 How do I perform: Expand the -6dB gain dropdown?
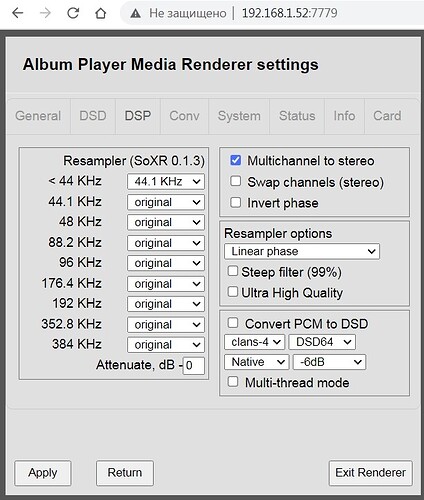329,362
